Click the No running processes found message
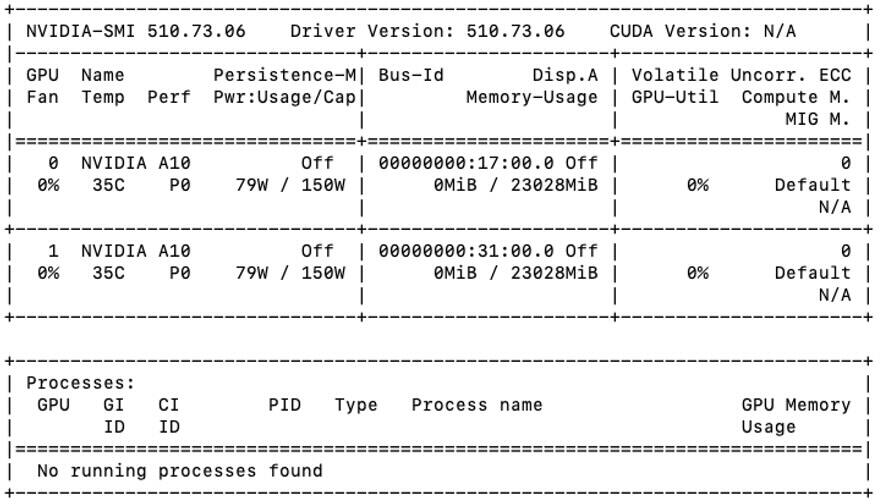Image resolution: width=880 pixels, height=504 pixels. click(180, 471)
